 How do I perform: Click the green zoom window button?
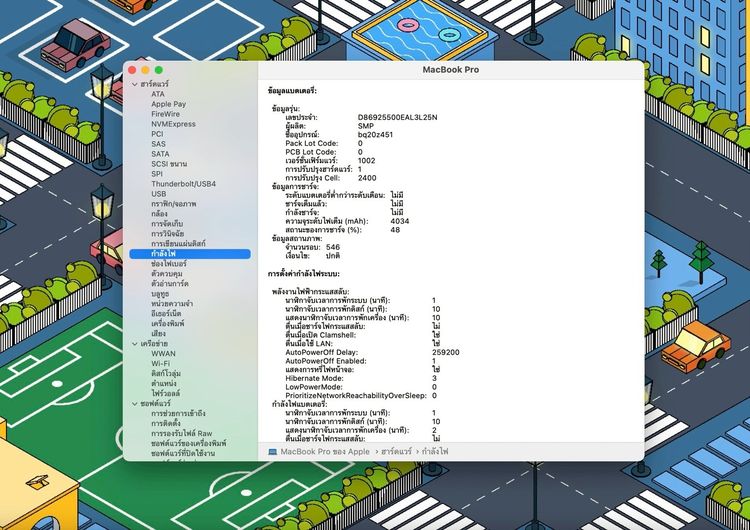click(158, 70)
